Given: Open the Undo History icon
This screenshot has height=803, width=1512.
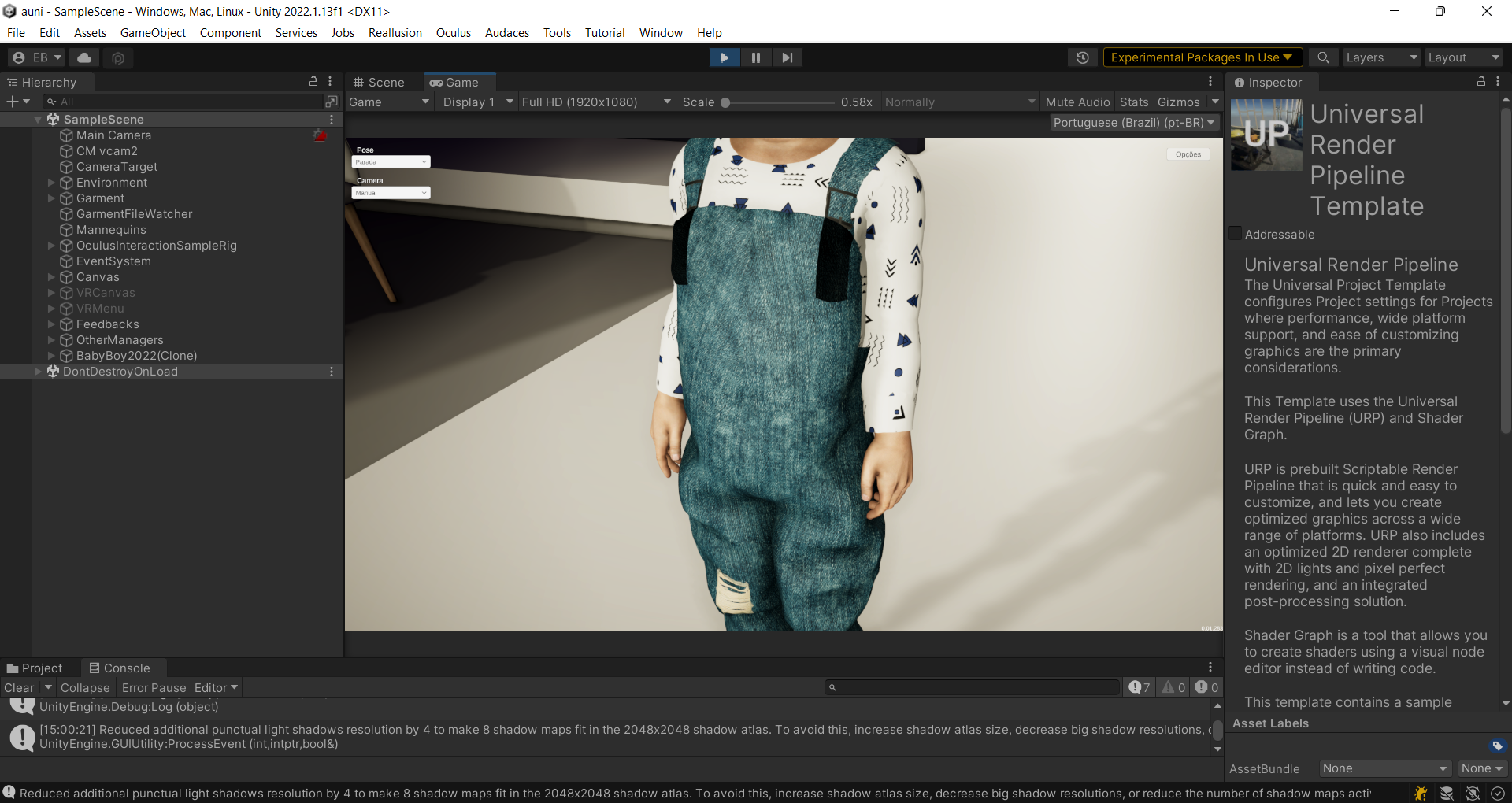Looking at the screenshot, I should pos(1083,57).
